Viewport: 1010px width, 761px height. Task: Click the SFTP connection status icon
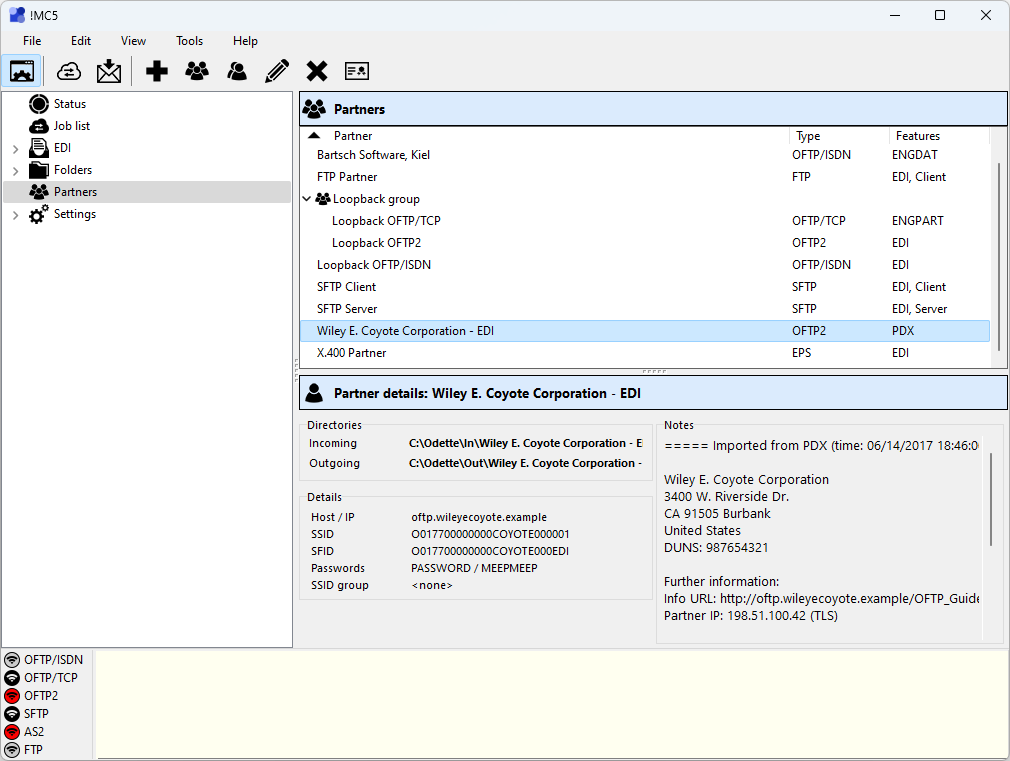[12, 714]
